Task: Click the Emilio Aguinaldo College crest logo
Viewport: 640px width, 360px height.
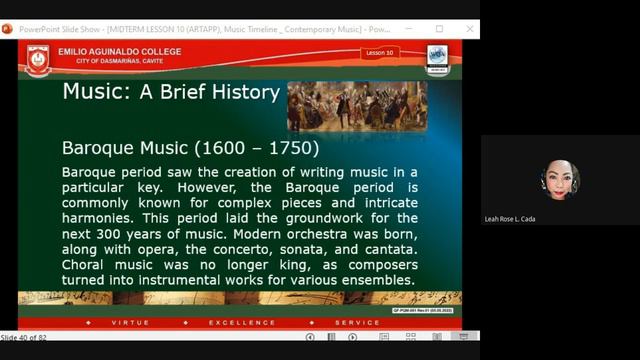Action: [x=38, y=60]
